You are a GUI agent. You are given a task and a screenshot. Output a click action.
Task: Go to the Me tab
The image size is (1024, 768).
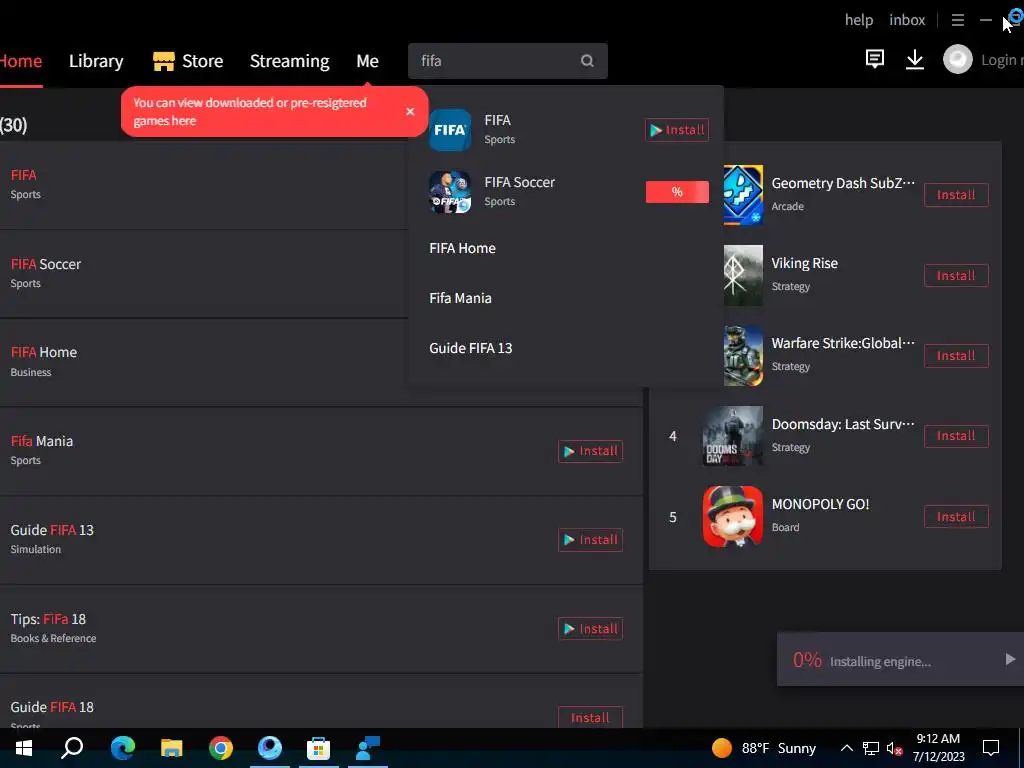click(x=367, y=61)
